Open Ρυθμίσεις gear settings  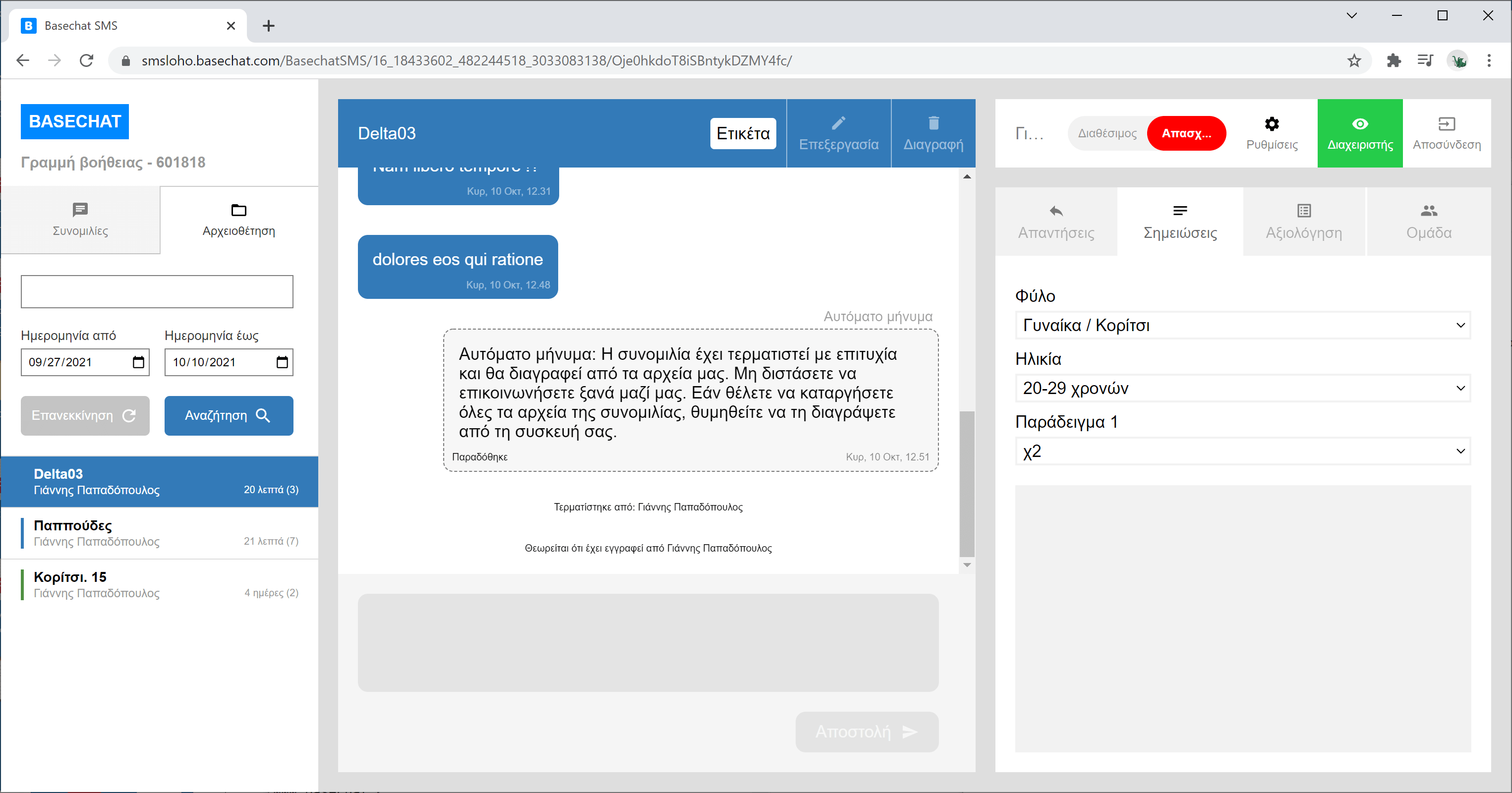point(1272,124)
